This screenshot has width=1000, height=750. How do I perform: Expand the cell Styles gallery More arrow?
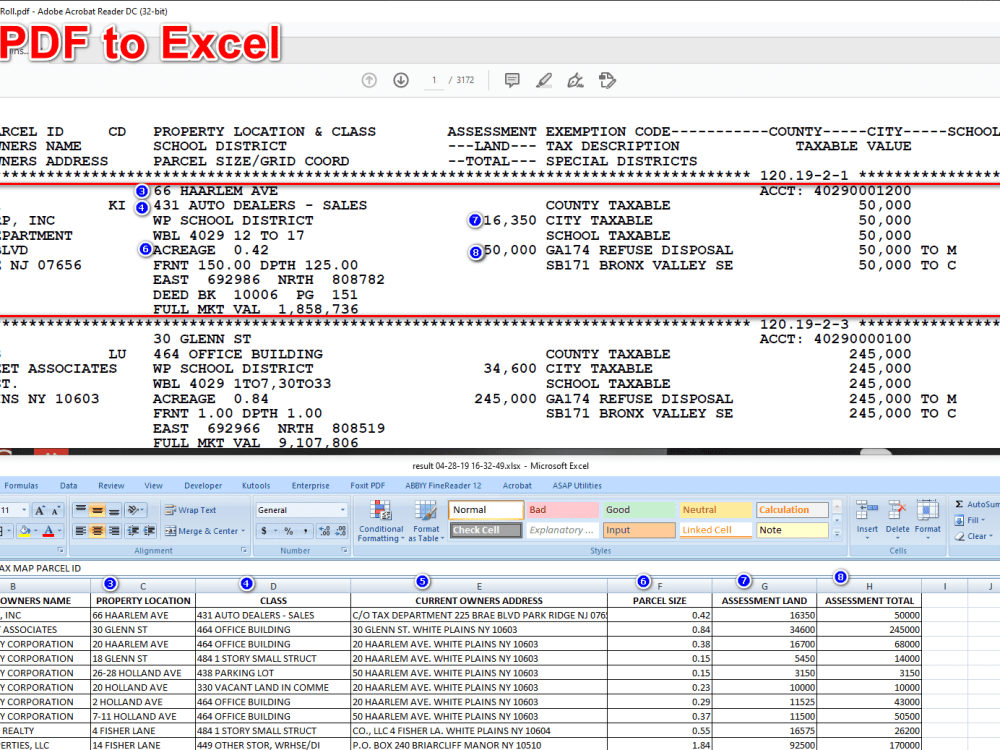point(837,534)
